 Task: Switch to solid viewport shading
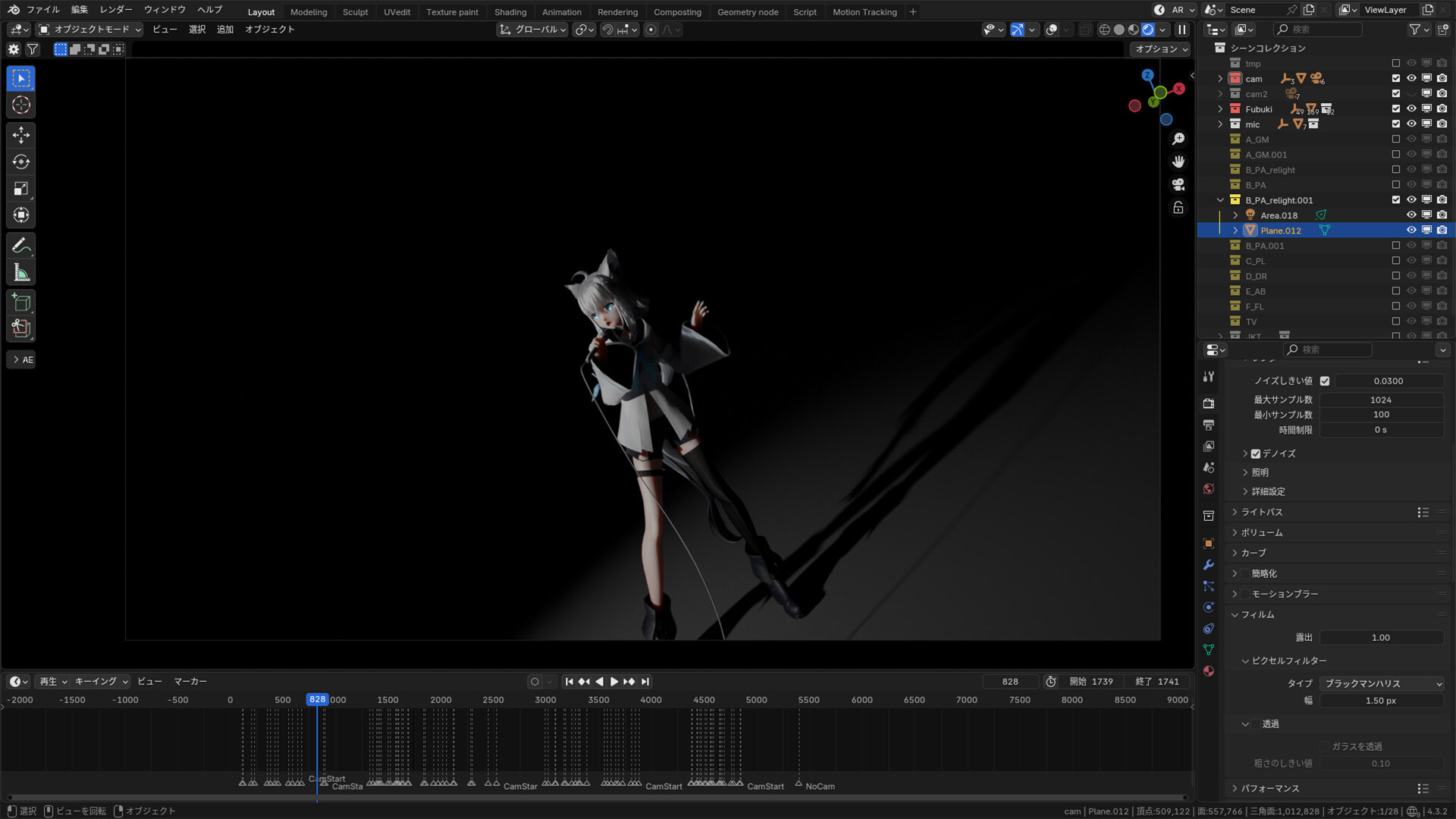click(1119, 30)
